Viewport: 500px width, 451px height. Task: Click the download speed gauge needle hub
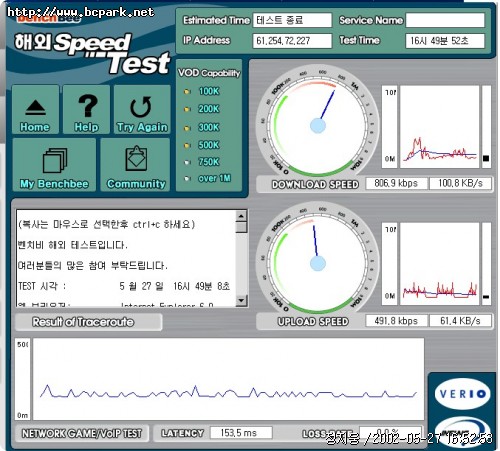pyautogui.click(x=318, y=126)
